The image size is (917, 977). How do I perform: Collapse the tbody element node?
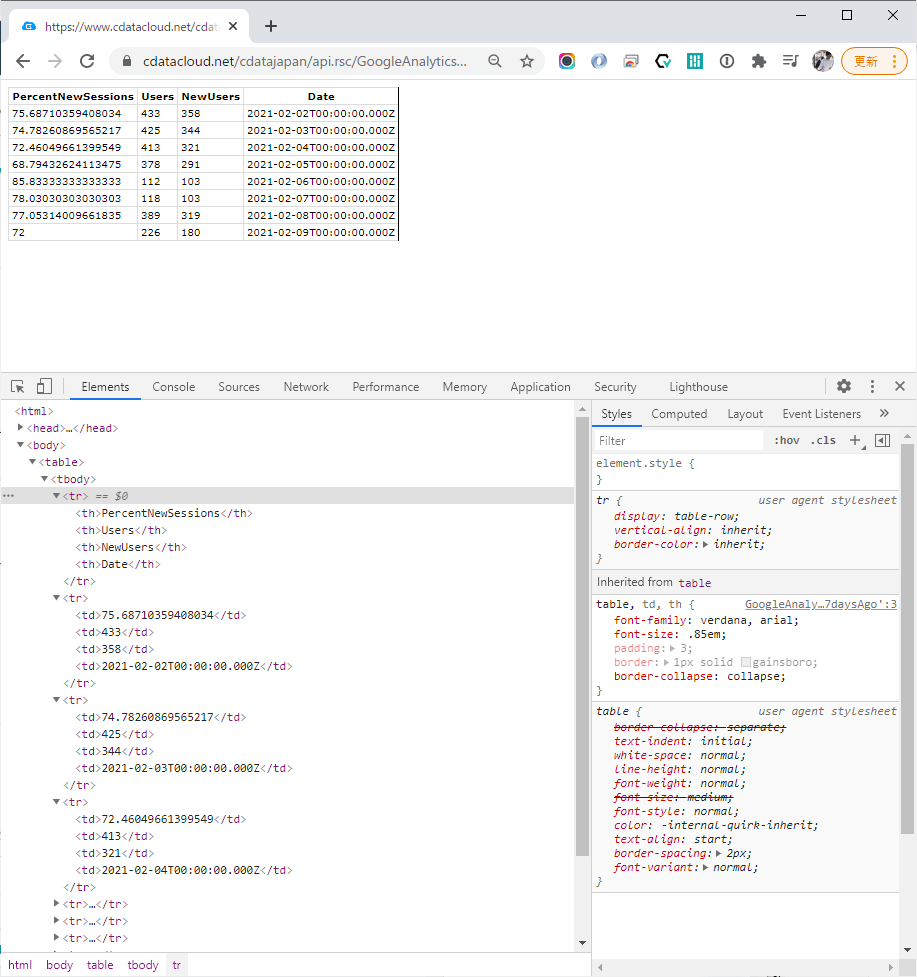click(x=45, y=479)
